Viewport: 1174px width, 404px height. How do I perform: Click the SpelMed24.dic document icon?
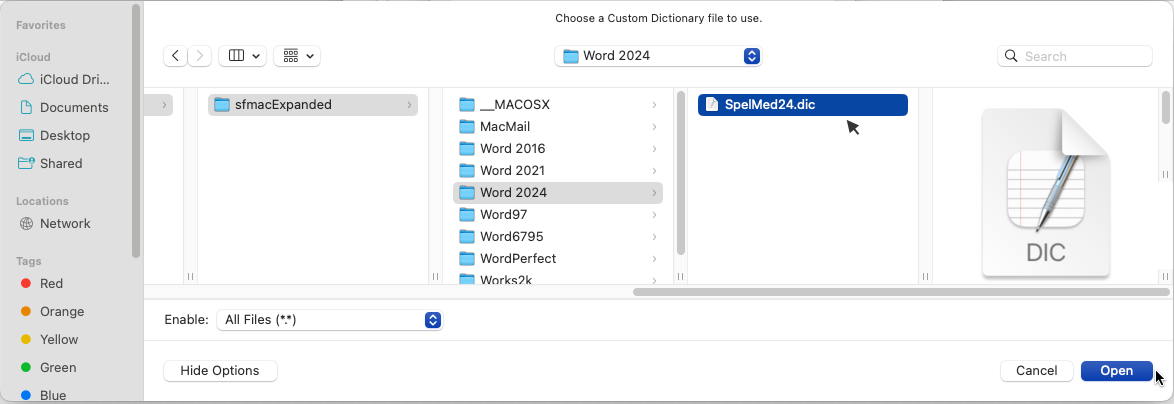click(711, 105)
